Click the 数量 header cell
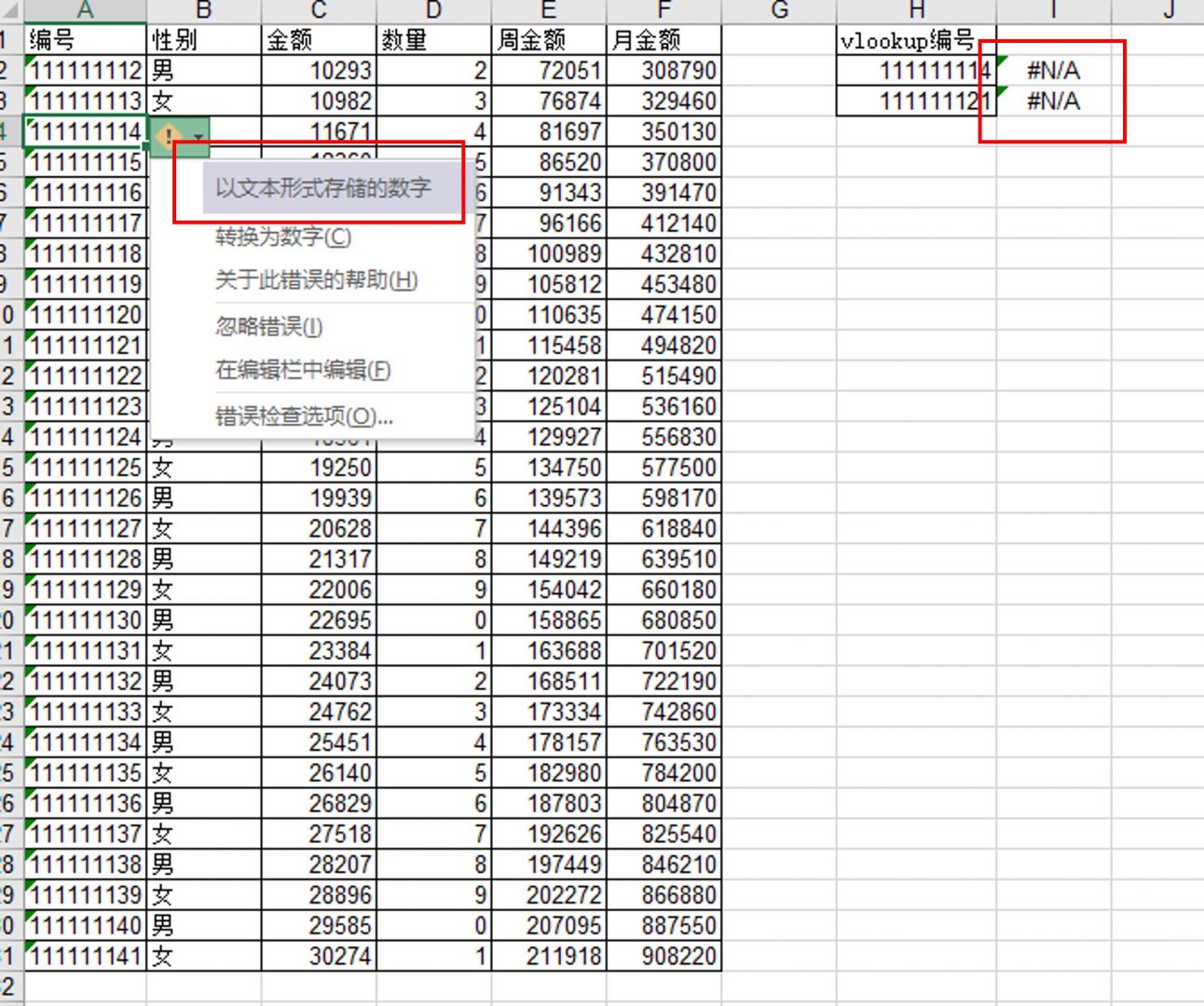 coord(433,40)
